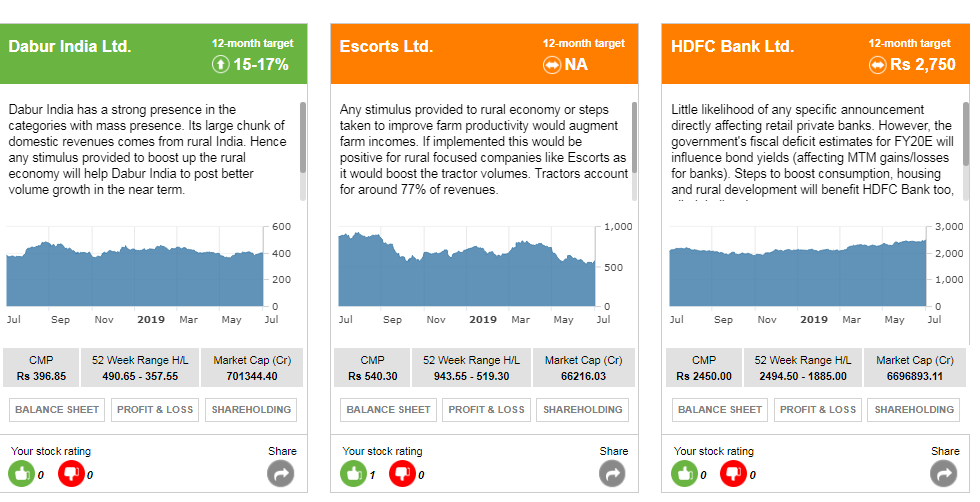The height and width of the screenshot is (502, 980).
Task: Open Dabur India Balance Sheet
Action: [x=57, y=410]
